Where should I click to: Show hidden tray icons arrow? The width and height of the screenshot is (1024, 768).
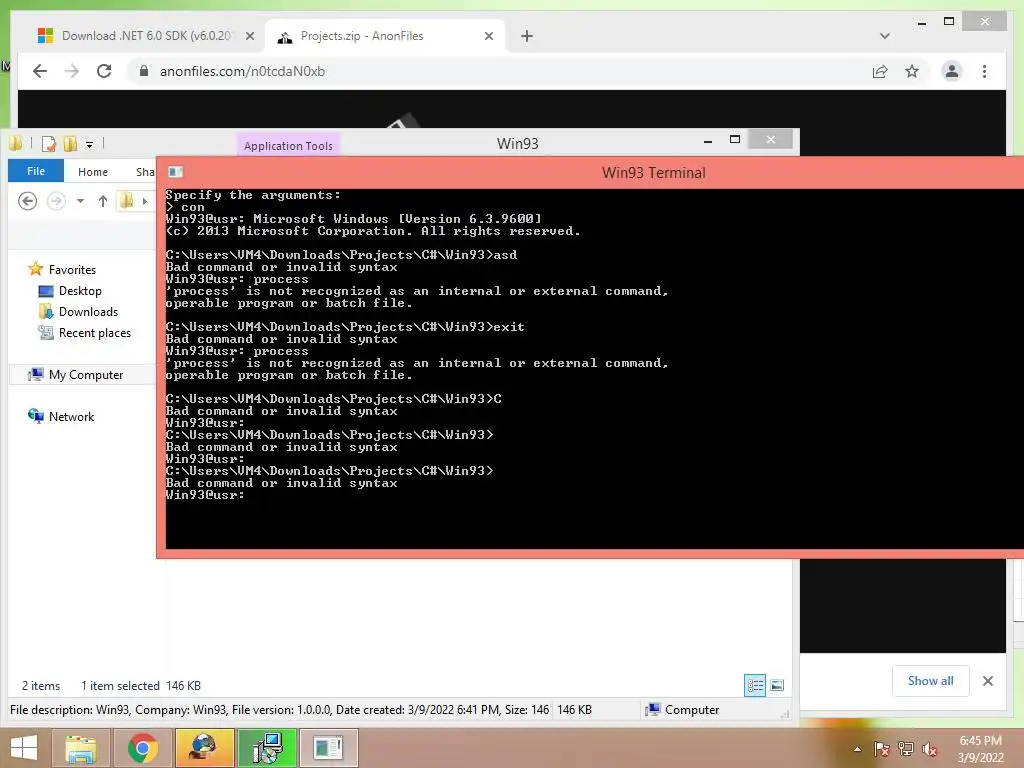tap(857, 749)
